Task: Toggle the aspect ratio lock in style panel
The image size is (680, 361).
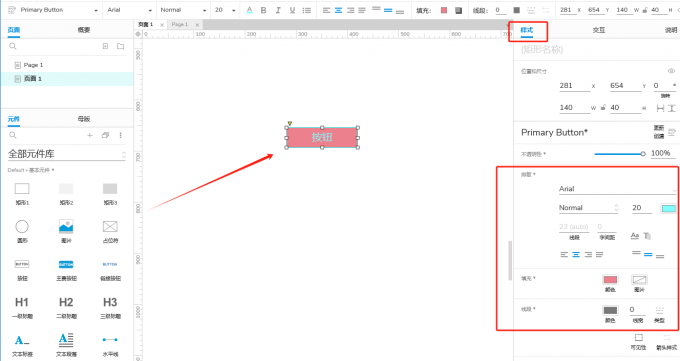Action: (x=603, y=108)
